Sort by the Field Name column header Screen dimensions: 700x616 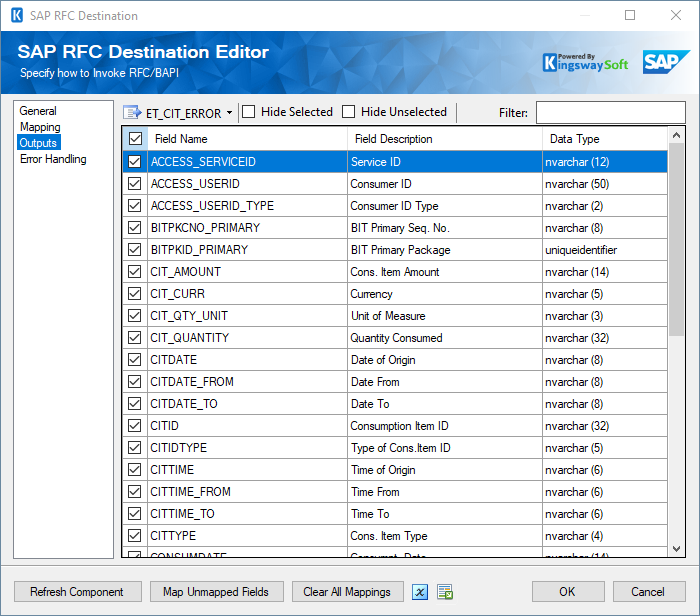(x=247, y=139)
